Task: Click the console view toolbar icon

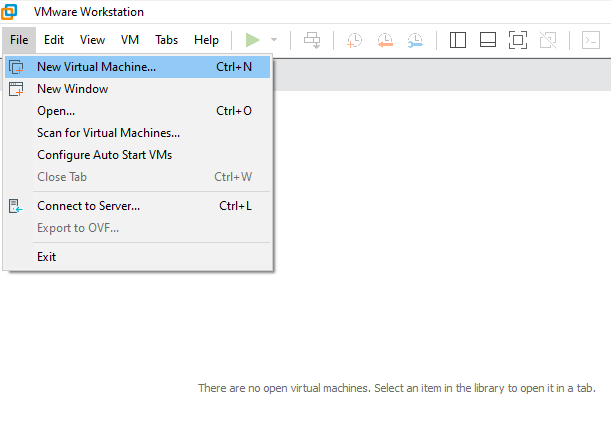Action: click(x=591, y=40)
